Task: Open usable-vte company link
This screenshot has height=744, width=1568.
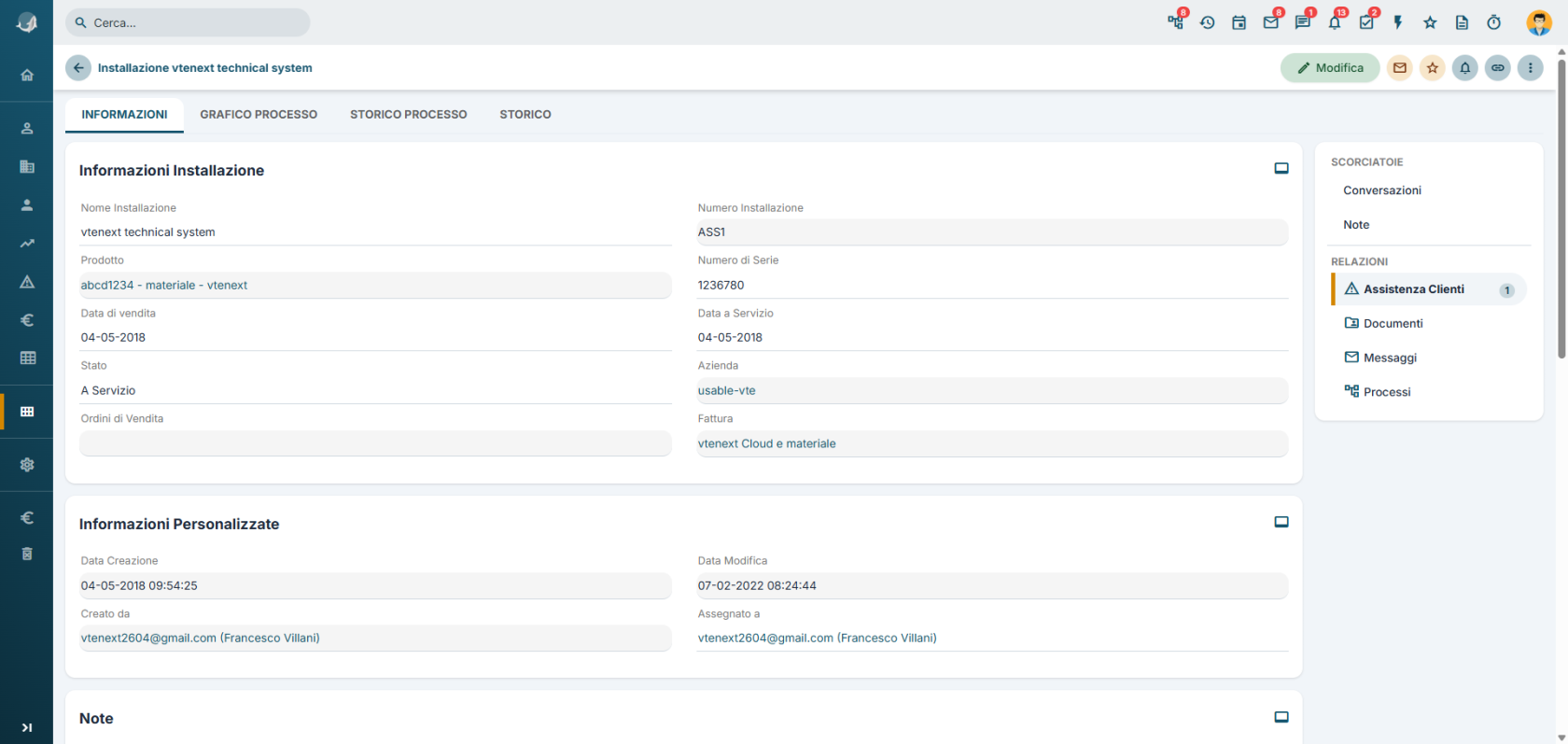Action: coord(726,391)
